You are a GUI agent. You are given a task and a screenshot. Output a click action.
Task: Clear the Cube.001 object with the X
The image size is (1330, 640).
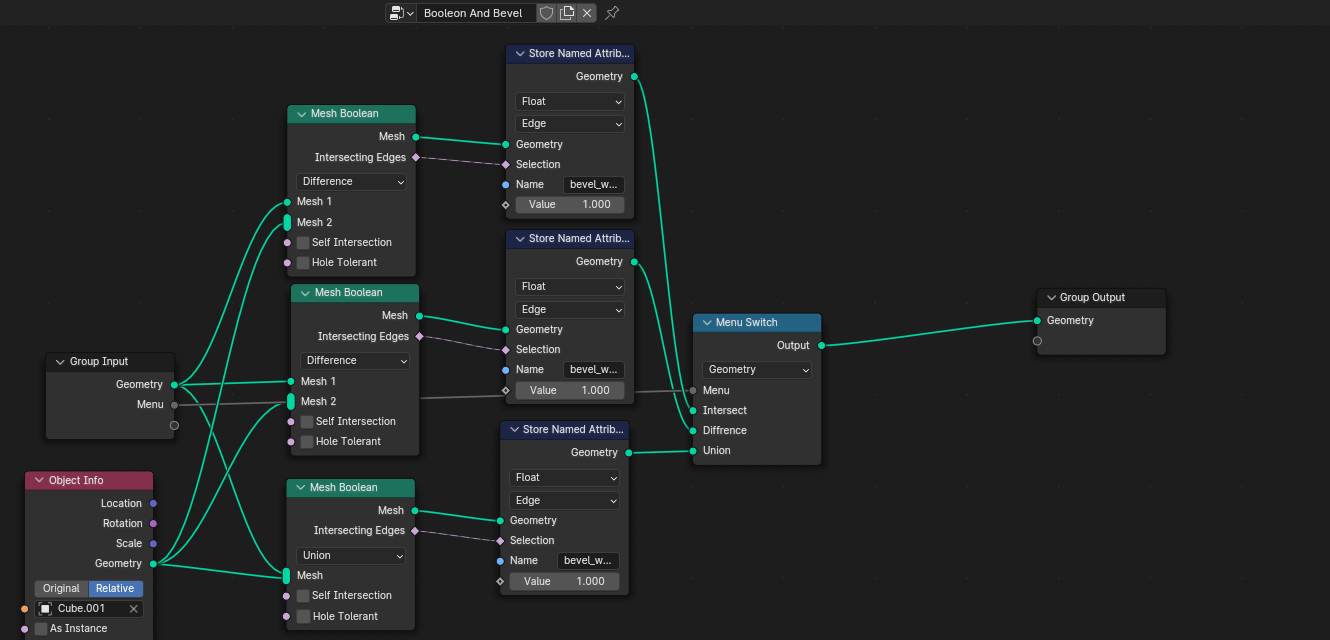coord(133,608)
